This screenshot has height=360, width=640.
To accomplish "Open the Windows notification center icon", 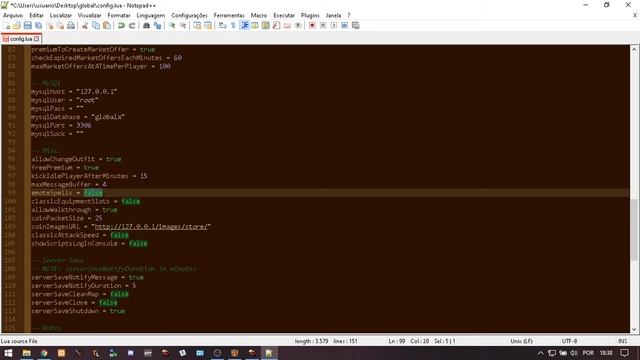I will 624,353.
